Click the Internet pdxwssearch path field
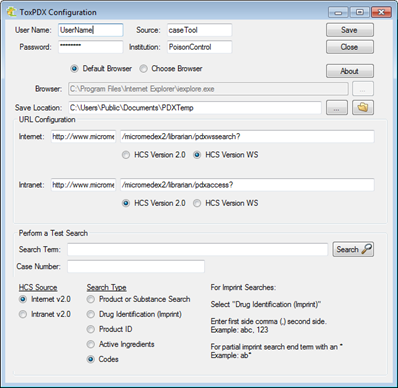Viewport: 398px width, 388px height. point(247,137)
